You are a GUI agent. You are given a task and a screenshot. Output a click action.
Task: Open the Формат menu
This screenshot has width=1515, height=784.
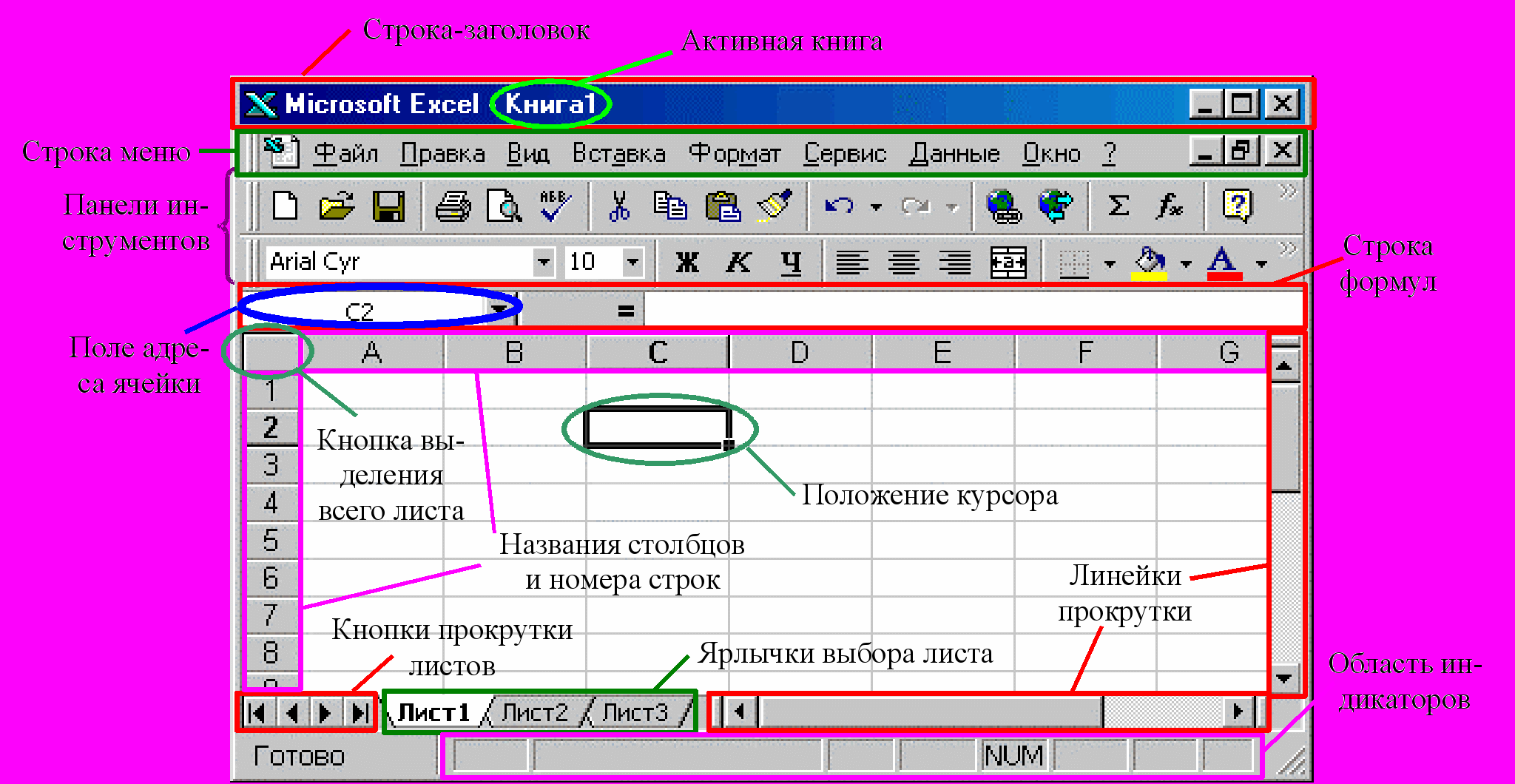point(735,153)
